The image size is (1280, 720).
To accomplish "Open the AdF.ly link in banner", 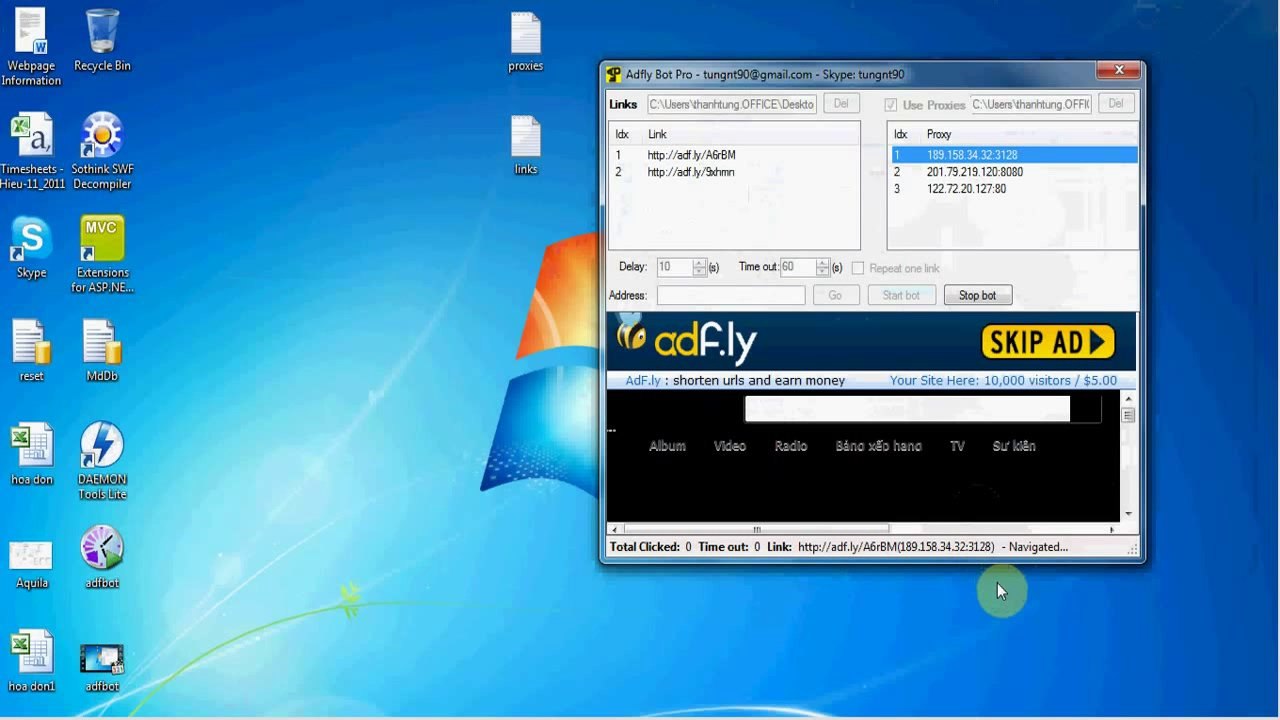I will (643, 380).
